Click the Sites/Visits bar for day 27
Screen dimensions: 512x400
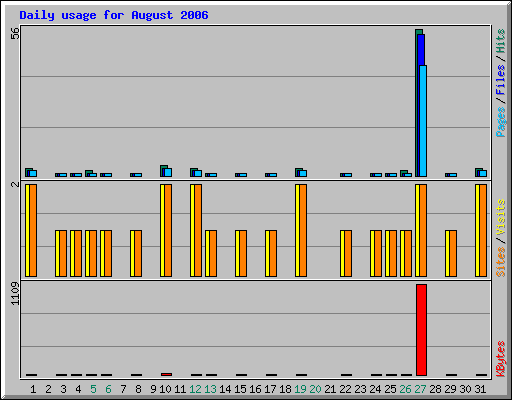(x=421, y=230)
